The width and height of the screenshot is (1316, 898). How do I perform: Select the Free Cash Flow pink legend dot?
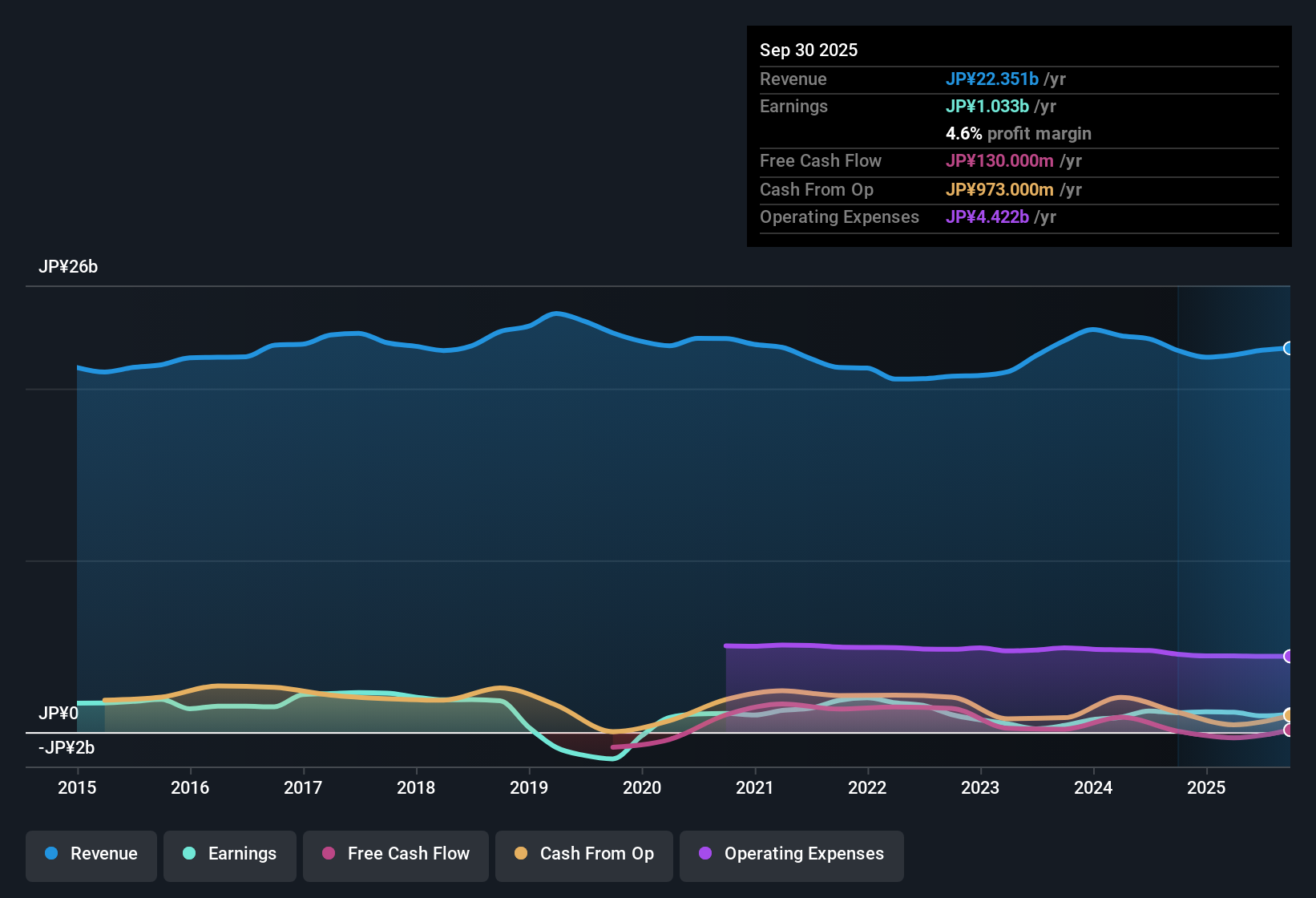point(329,854)
